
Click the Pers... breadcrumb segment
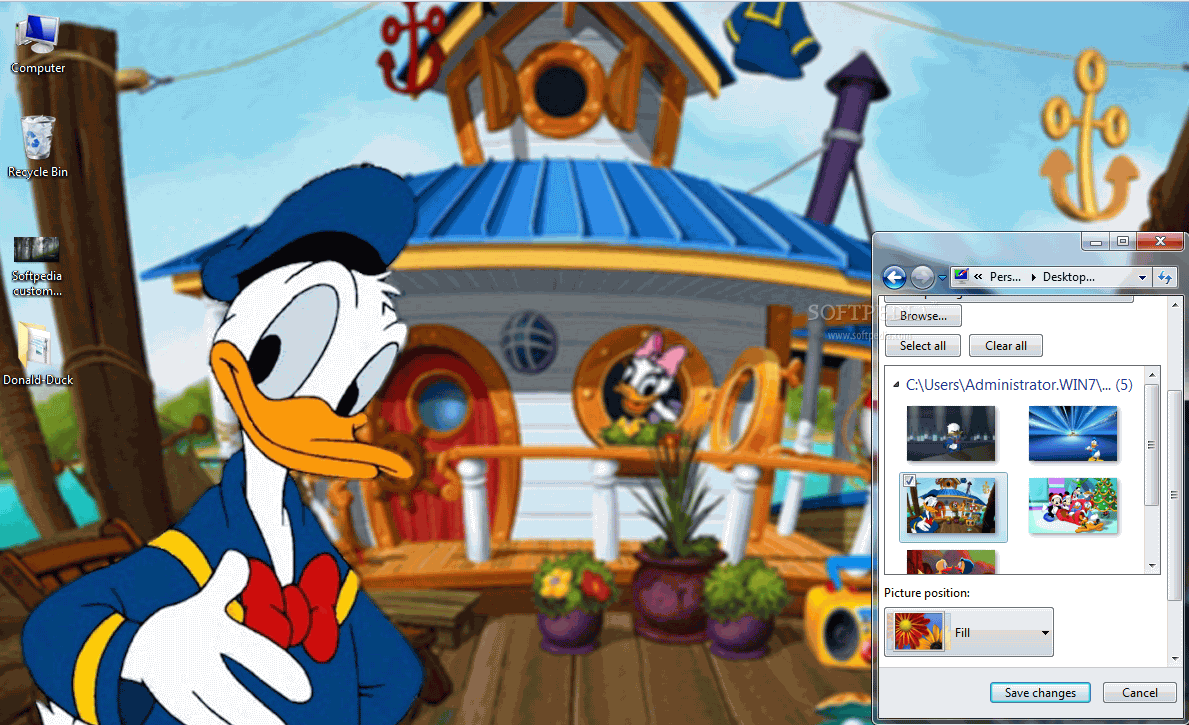(1005, 277)
